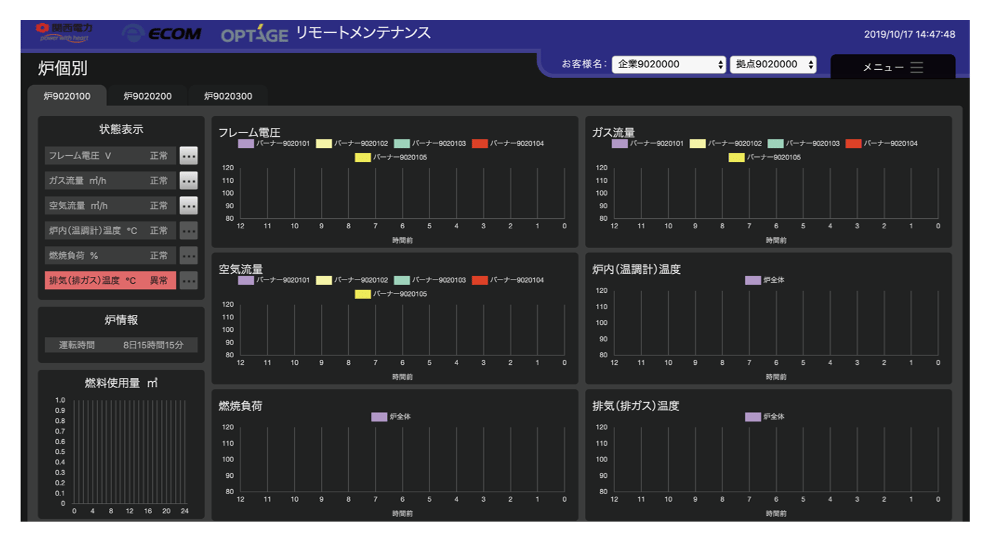
Task: Open the 企業9020000 customer dropdown
Action: point(669,65)
